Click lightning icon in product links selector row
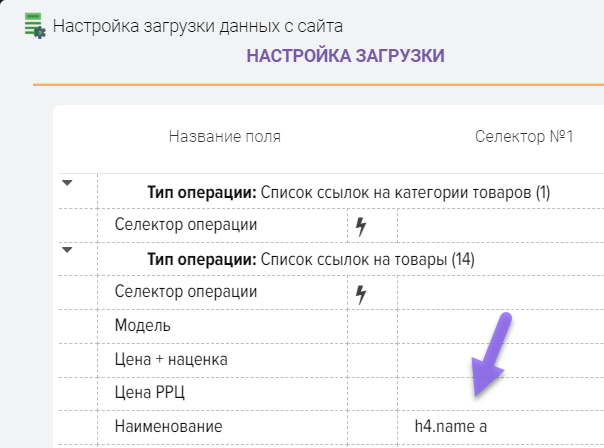 (361, 293)
